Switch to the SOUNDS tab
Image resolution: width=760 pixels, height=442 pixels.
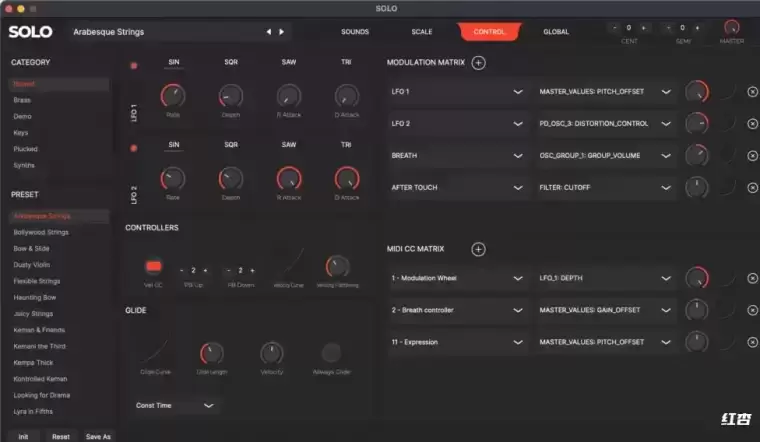pyautogui.click(x=355, y=32)
